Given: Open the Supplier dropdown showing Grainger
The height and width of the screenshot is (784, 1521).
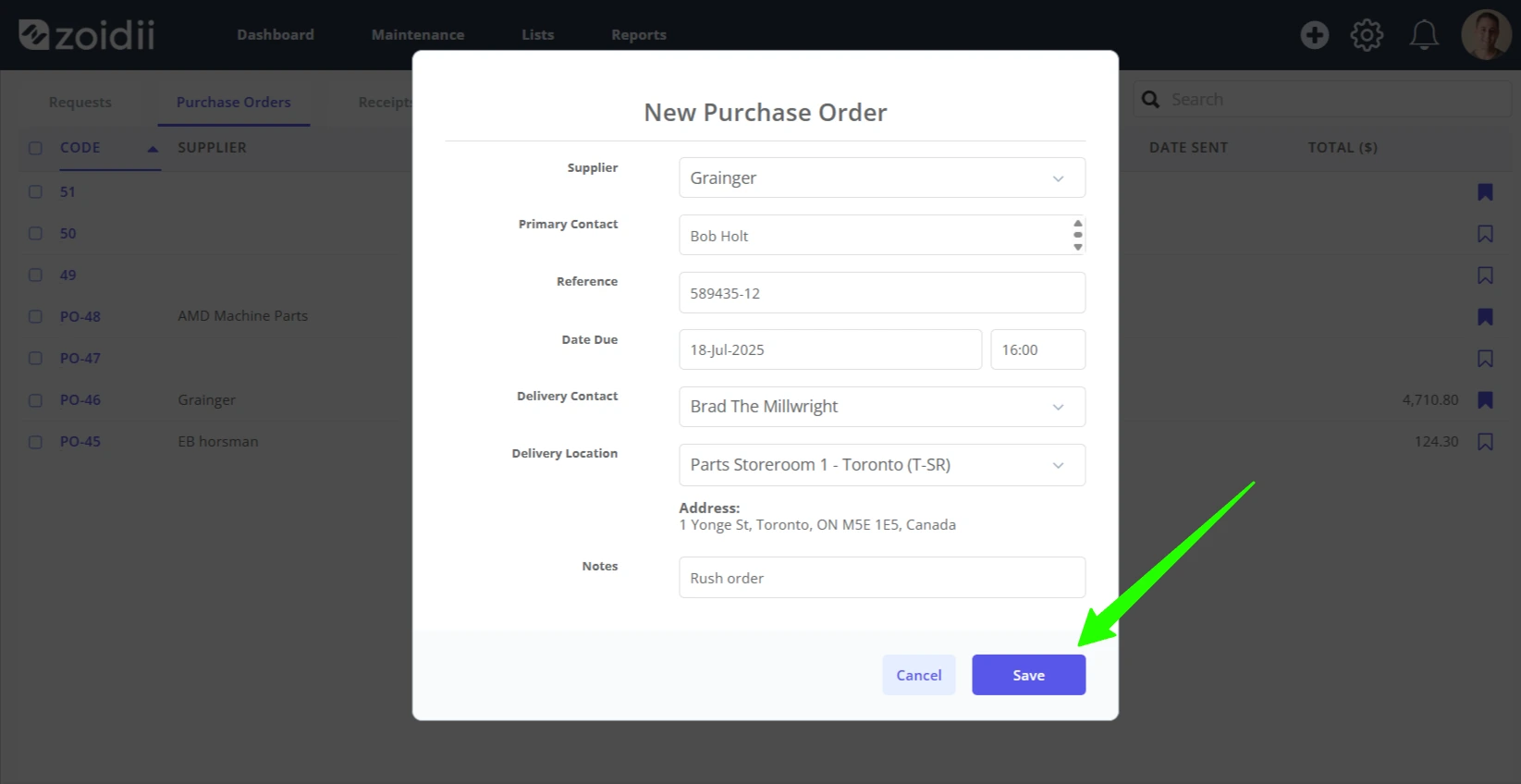Looking at the screenshot, I should point(882,178).
